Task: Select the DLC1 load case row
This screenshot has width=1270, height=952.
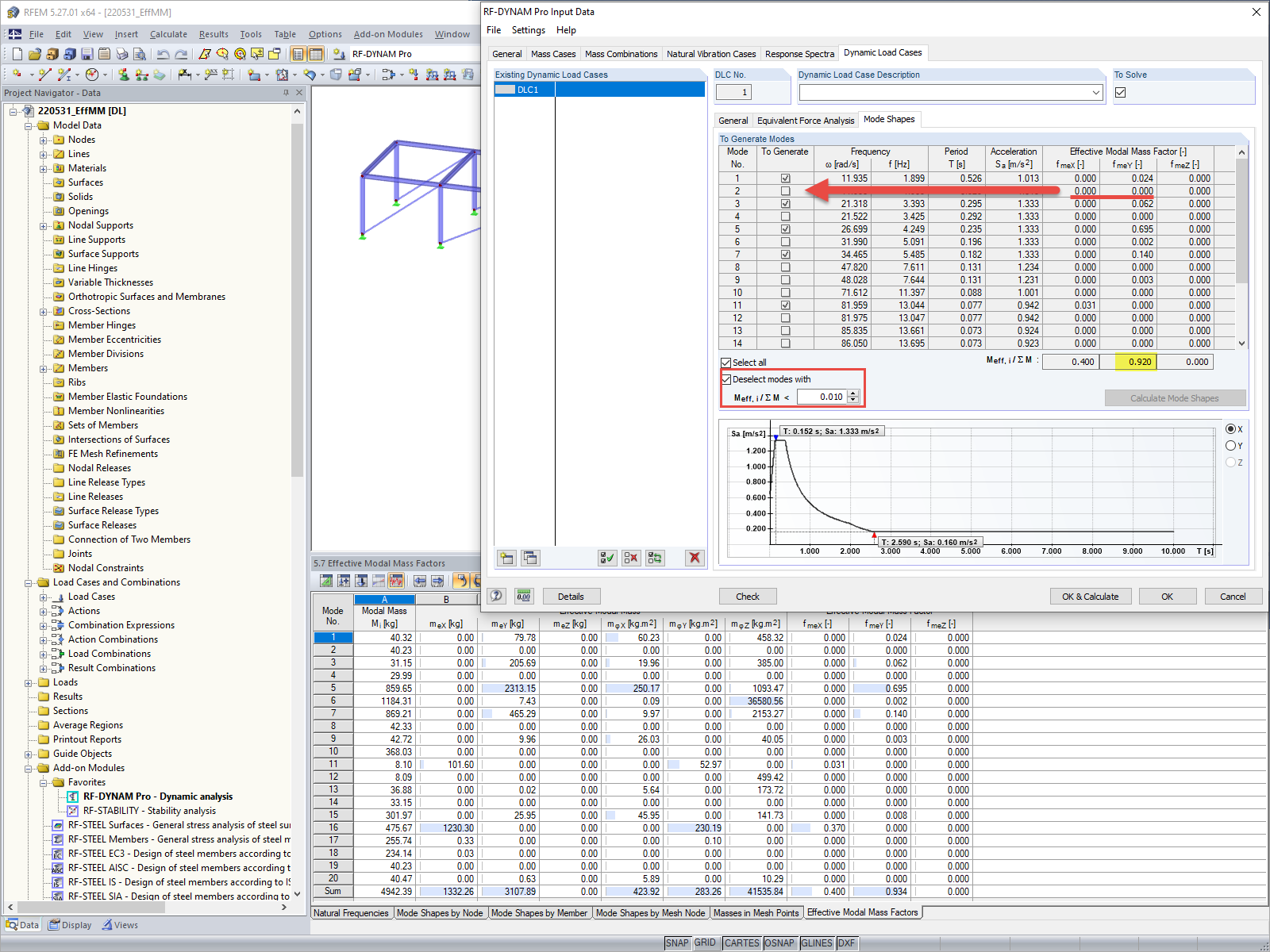Action: tap(599, 90)
